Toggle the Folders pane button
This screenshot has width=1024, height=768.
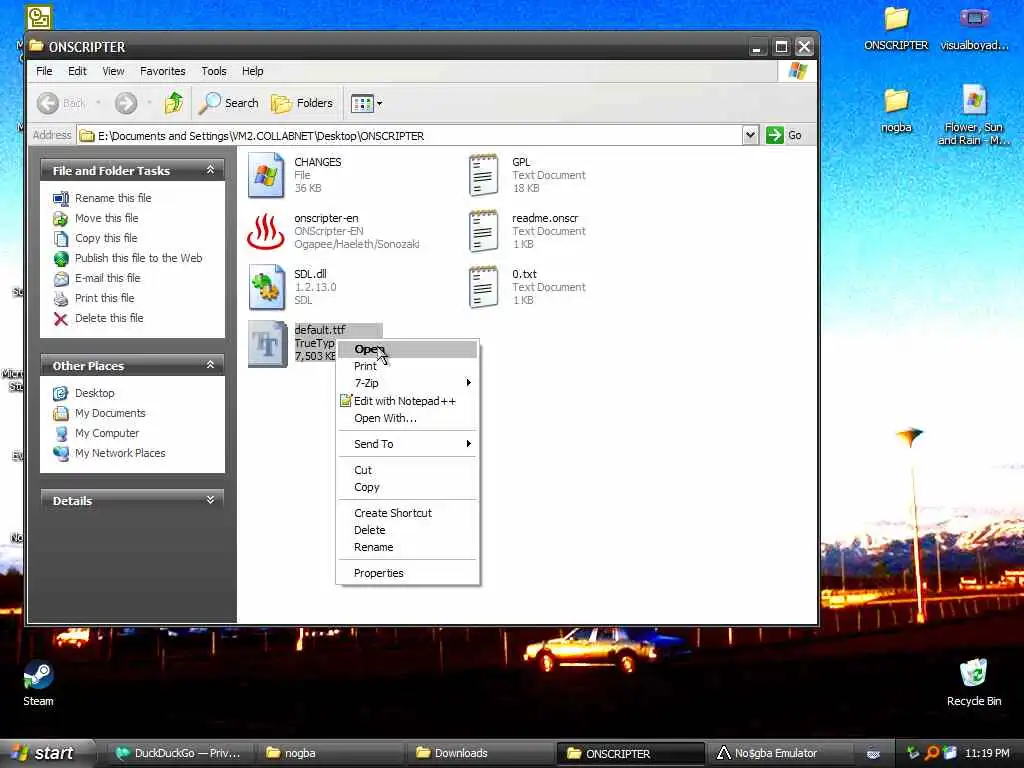coord(302,103)
